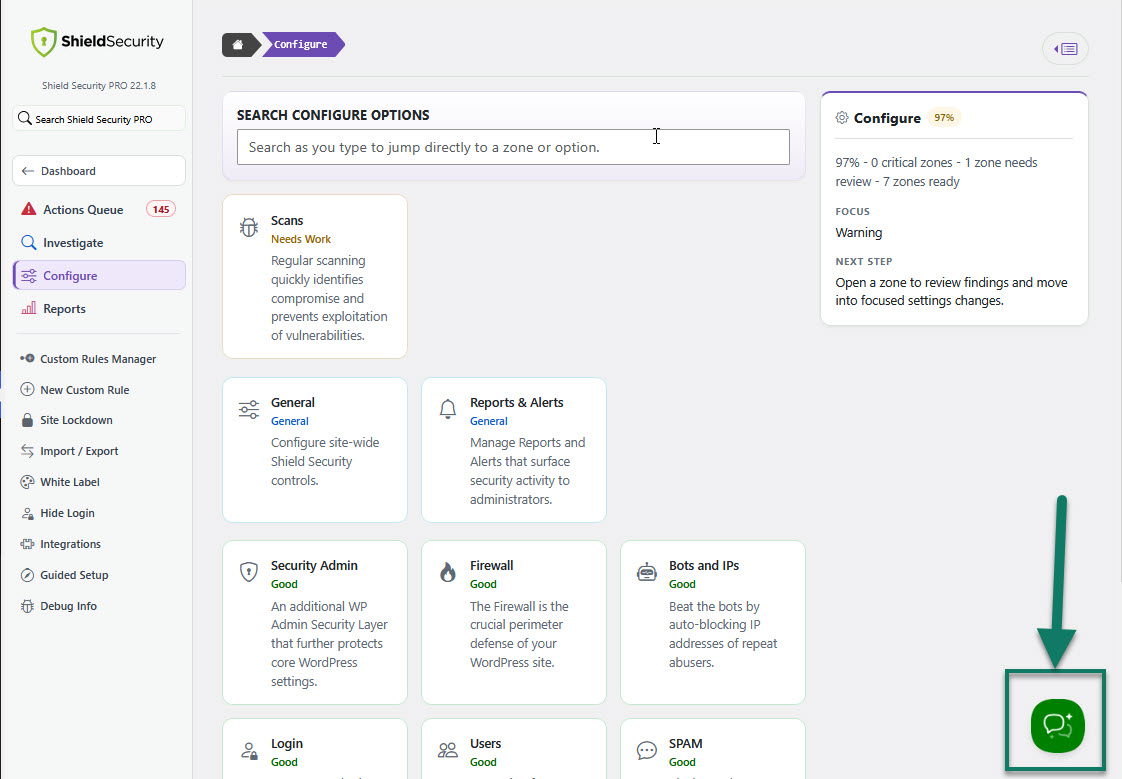The width and height of the screenshot is (1122, 779).
Task: Click 'Shield Security PRO 22.1.8' version text
Action: pyautogui.click(x=99, y=85)
